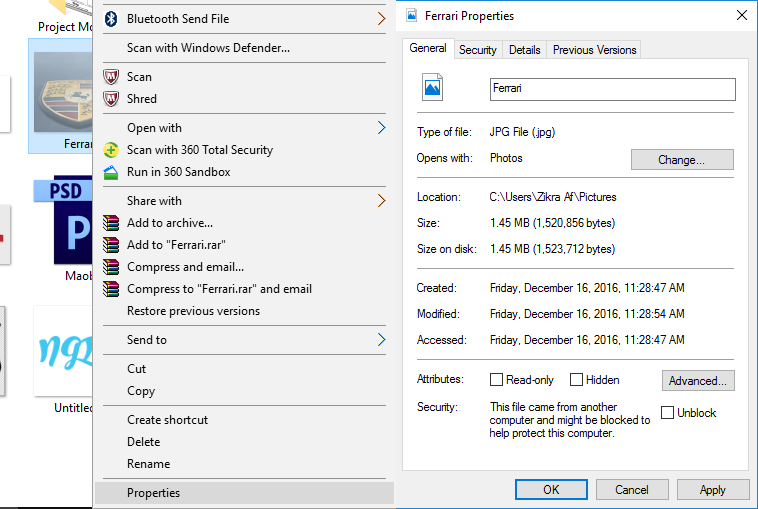Screen dimensions: 758x509
Task: Choose Delete from context menu
Action: pos(244,442)
